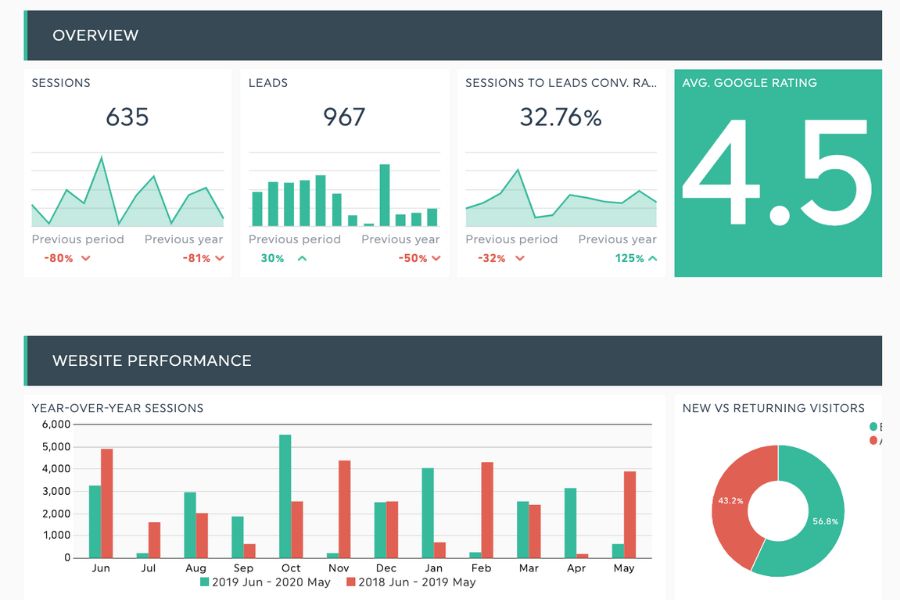Click the green legend dot in New vs Returning Visitors

click(874, 427)
